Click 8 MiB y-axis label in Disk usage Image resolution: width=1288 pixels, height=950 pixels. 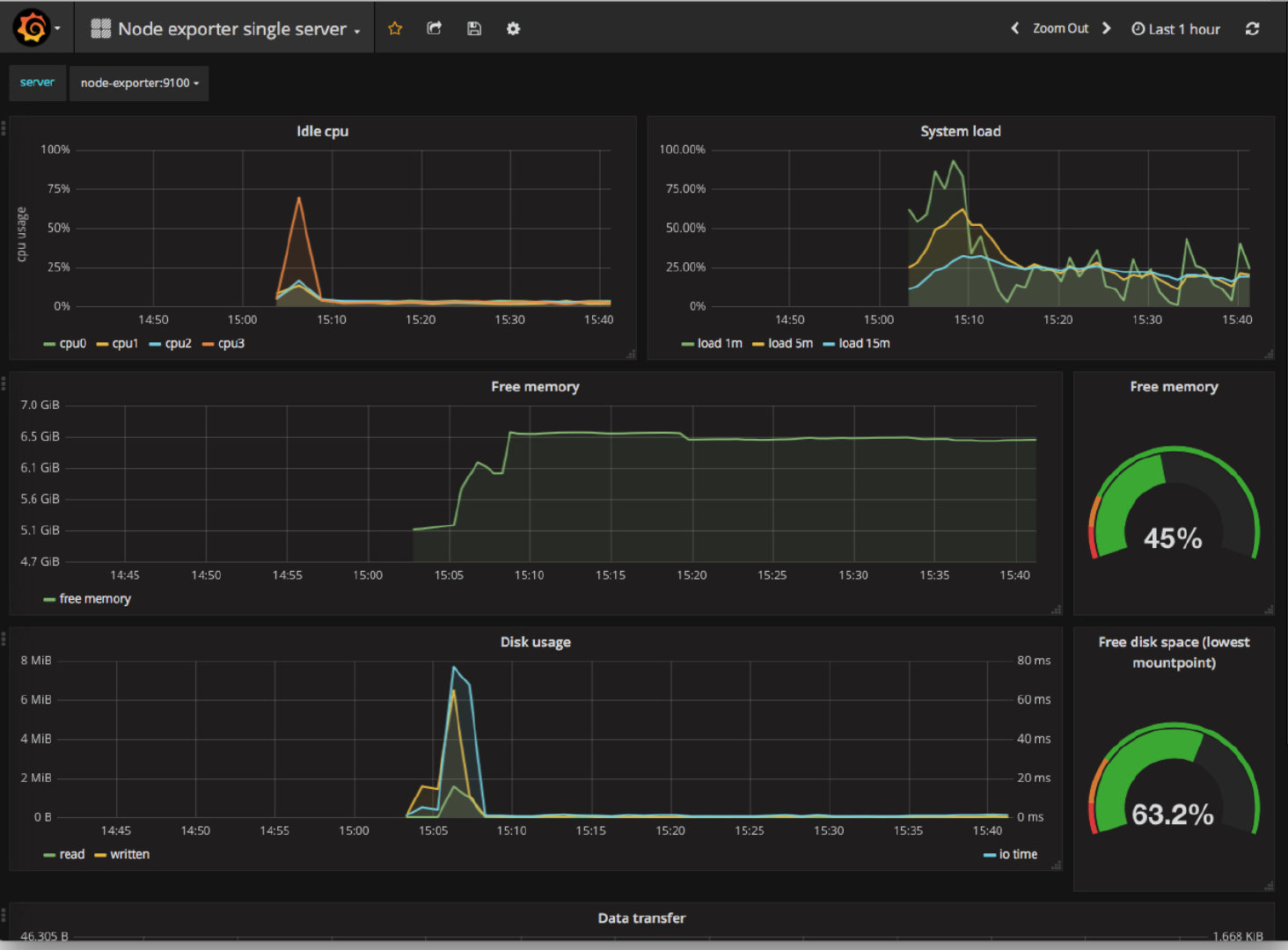click(36, 660)
